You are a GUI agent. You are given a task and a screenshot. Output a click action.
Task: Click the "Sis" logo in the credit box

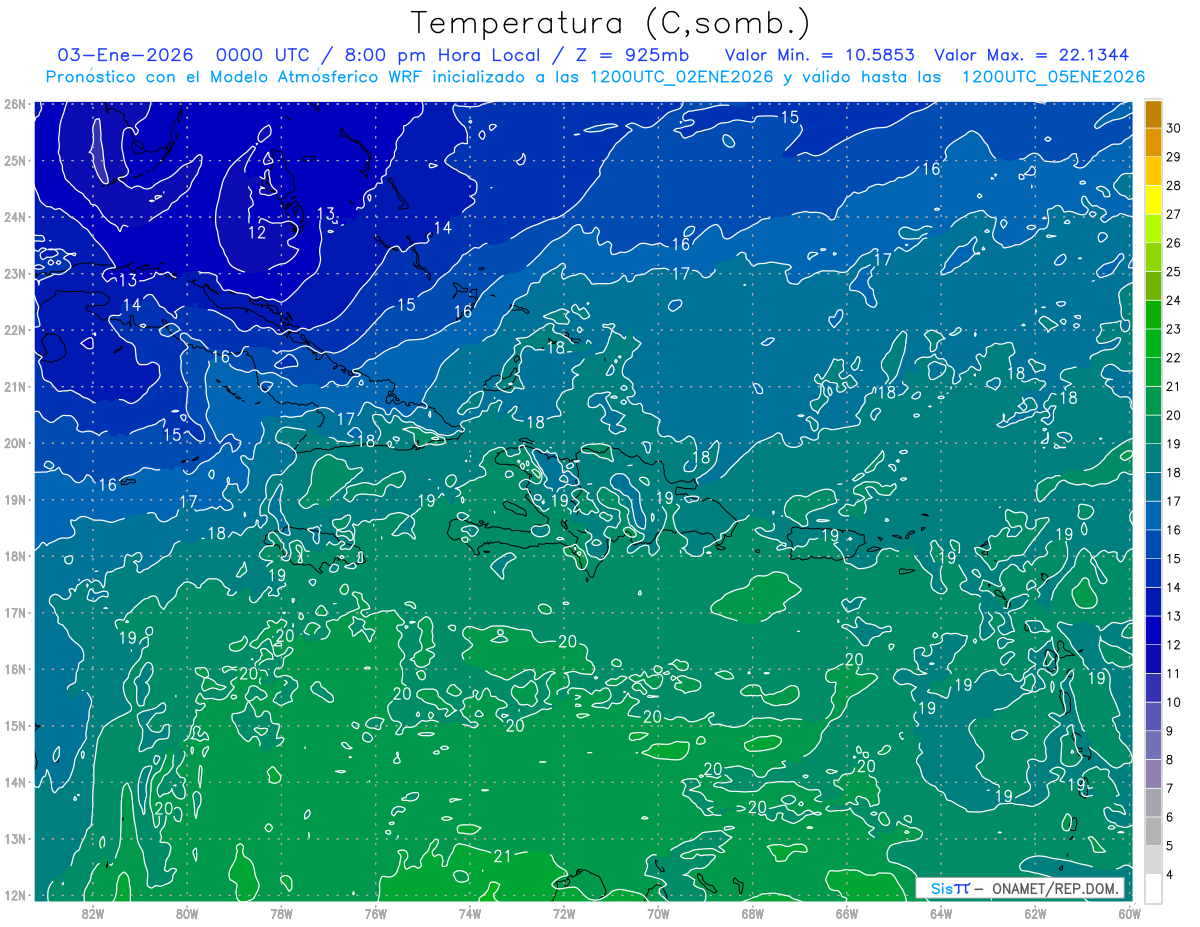point(941,888)
